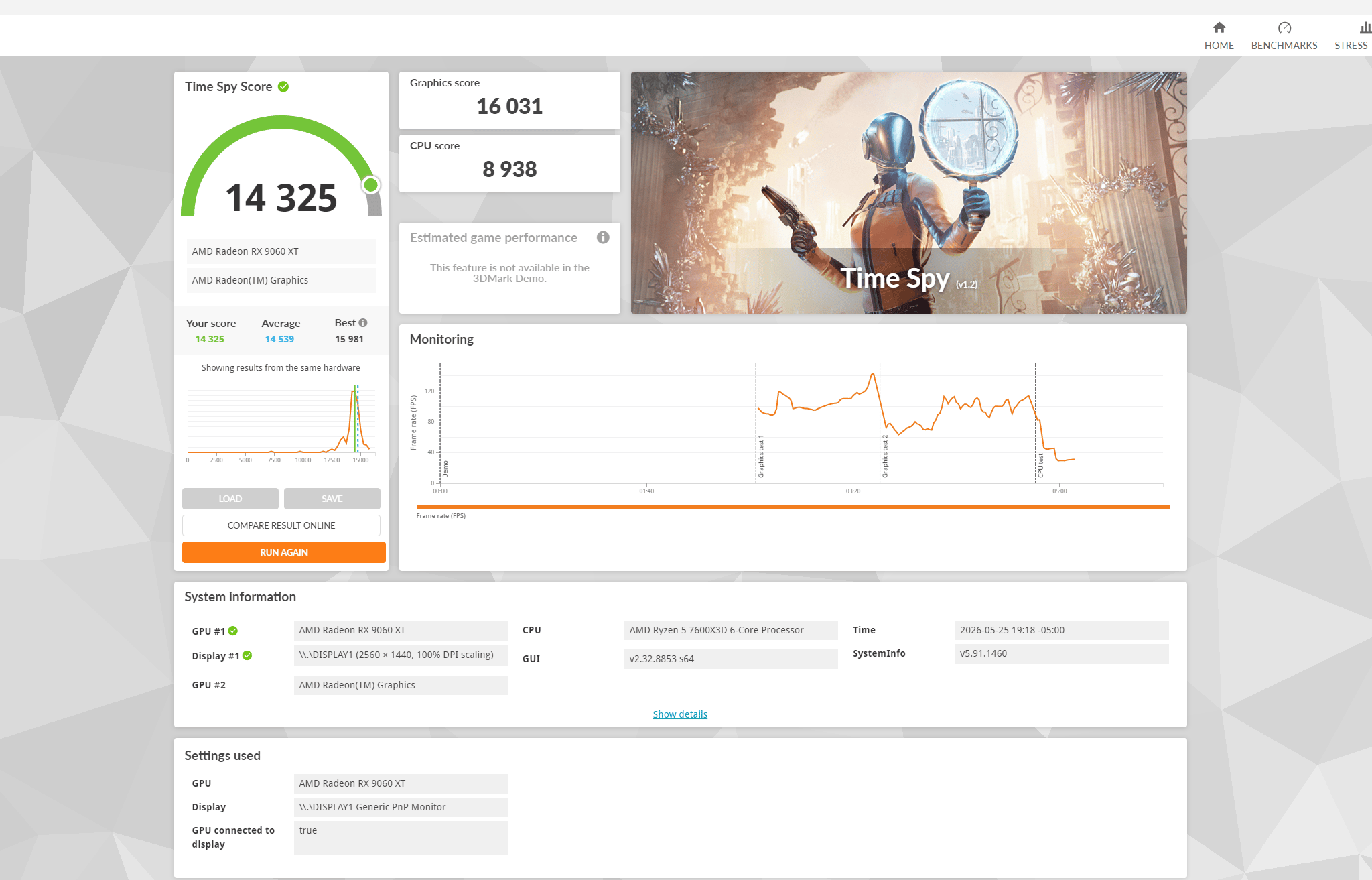Click Average score value 14 539
1372x880 pixels.
[x=279, y=339]
